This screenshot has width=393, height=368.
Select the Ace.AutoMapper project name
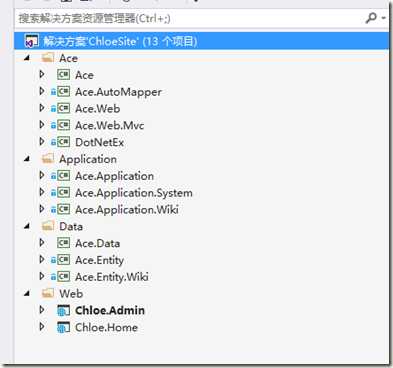click(x=118, y=92)
